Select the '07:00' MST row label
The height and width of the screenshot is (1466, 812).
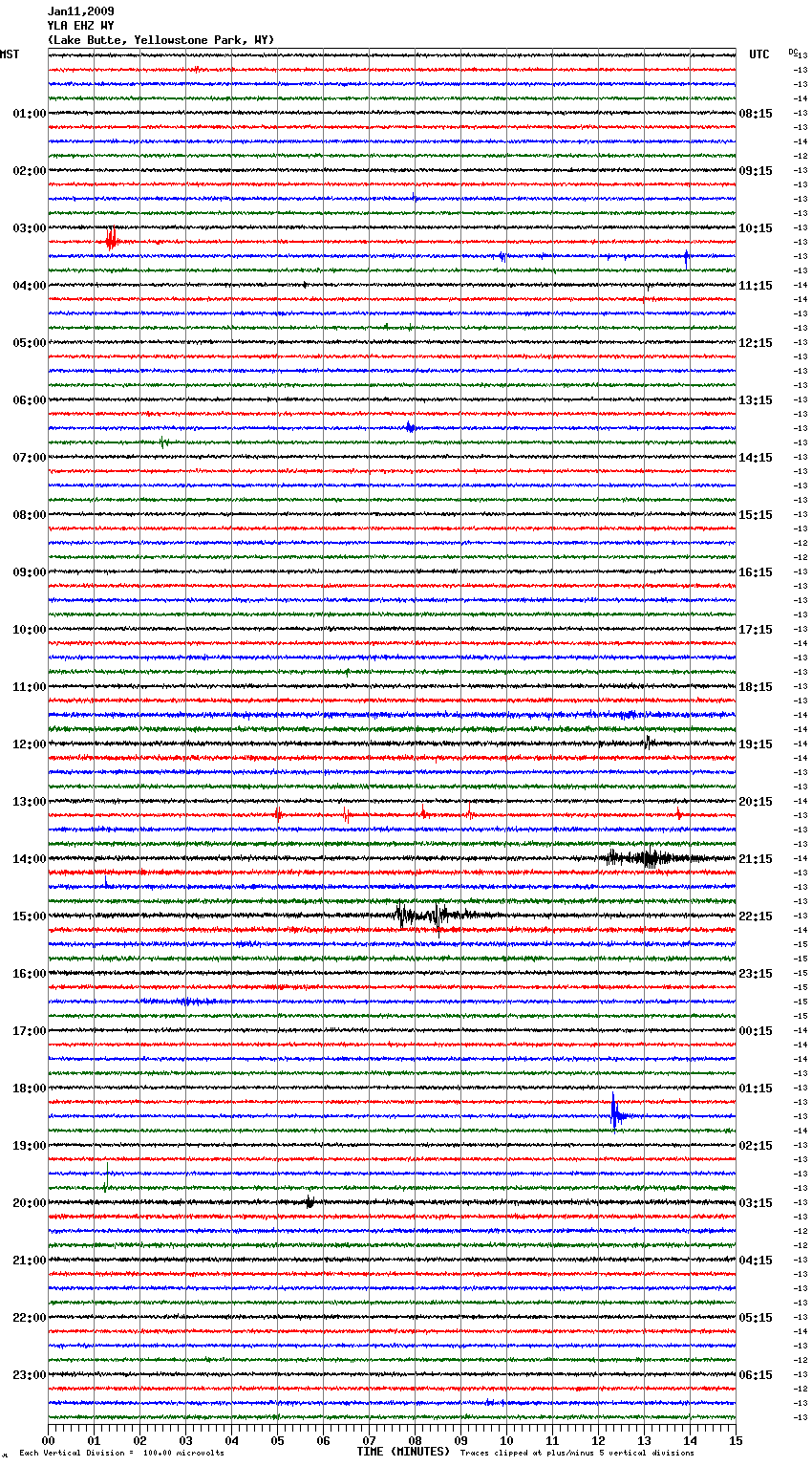click(x=29, y=458)
